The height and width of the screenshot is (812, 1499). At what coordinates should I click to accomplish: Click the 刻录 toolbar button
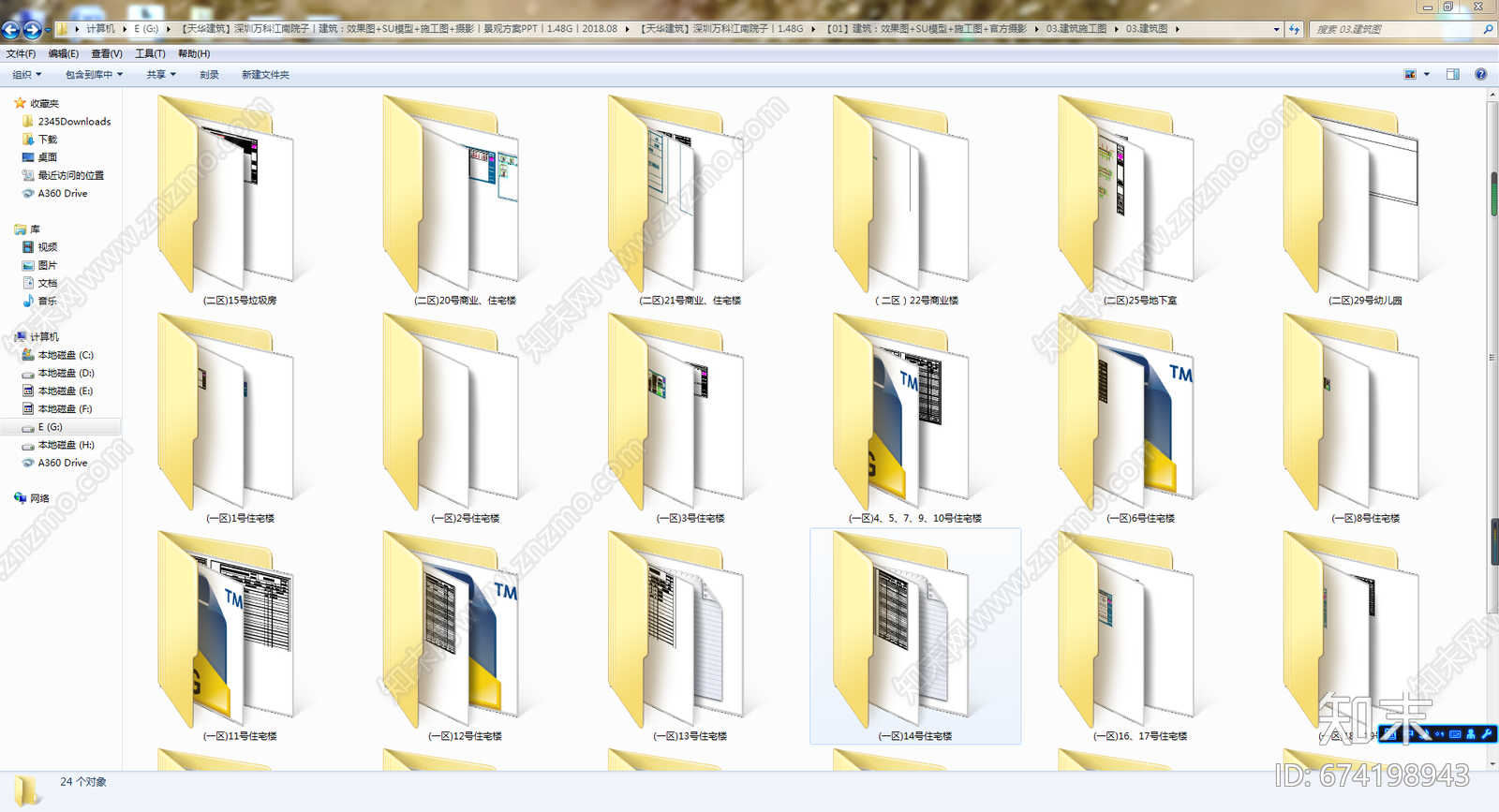click(x=209, y=74)
